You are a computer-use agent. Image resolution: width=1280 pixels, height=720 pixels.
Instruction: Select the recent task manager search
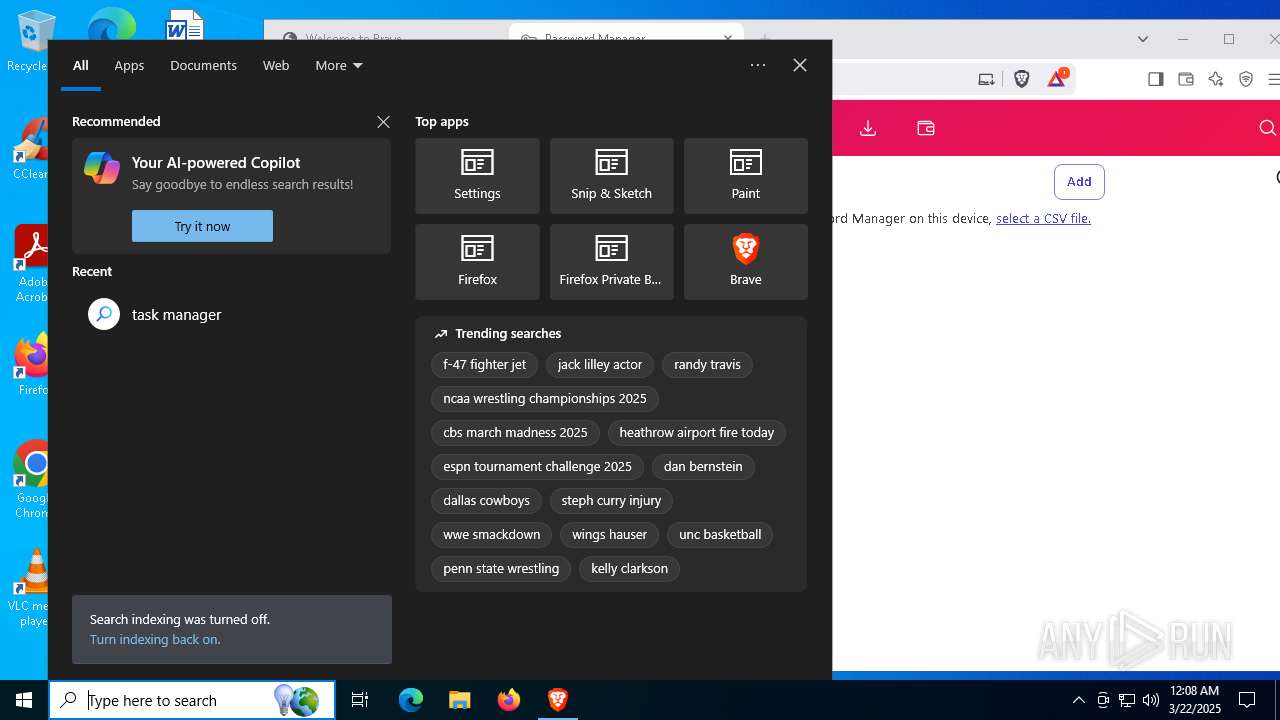pyautogui.click(x=231, y=314)
